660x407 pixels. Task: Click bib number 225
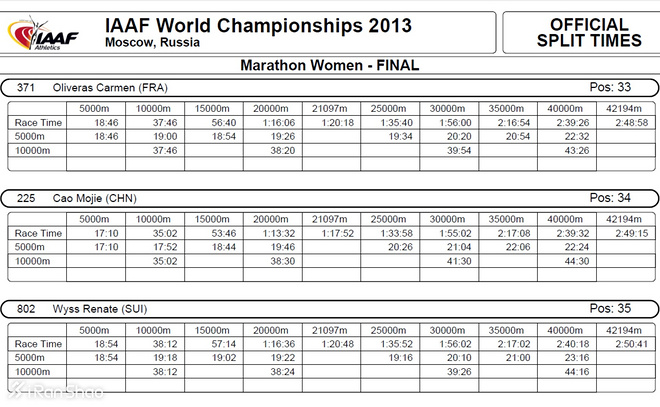click(x=26, y=198)
